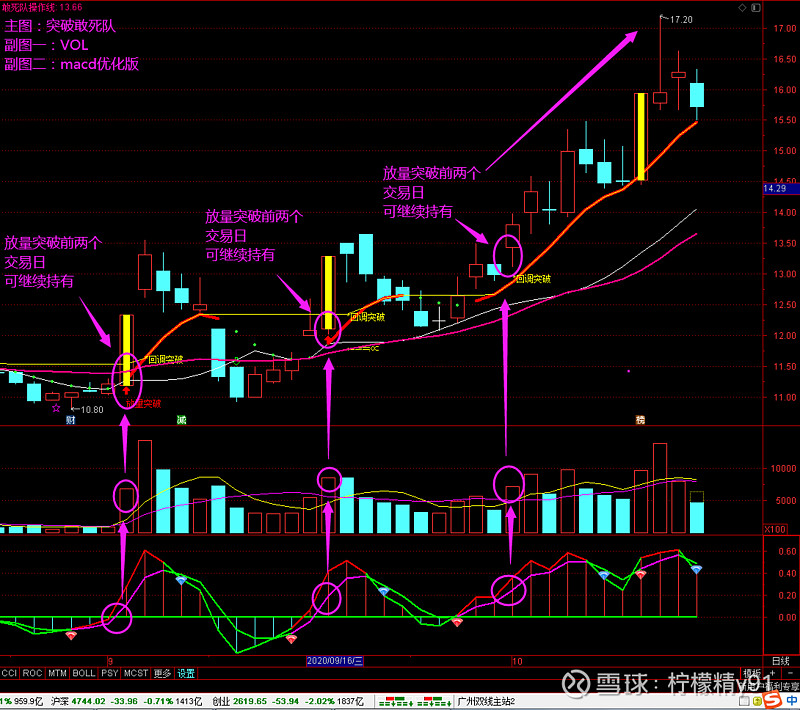Click the plus zoom-in button beside 模板

(x=772, y=673)
